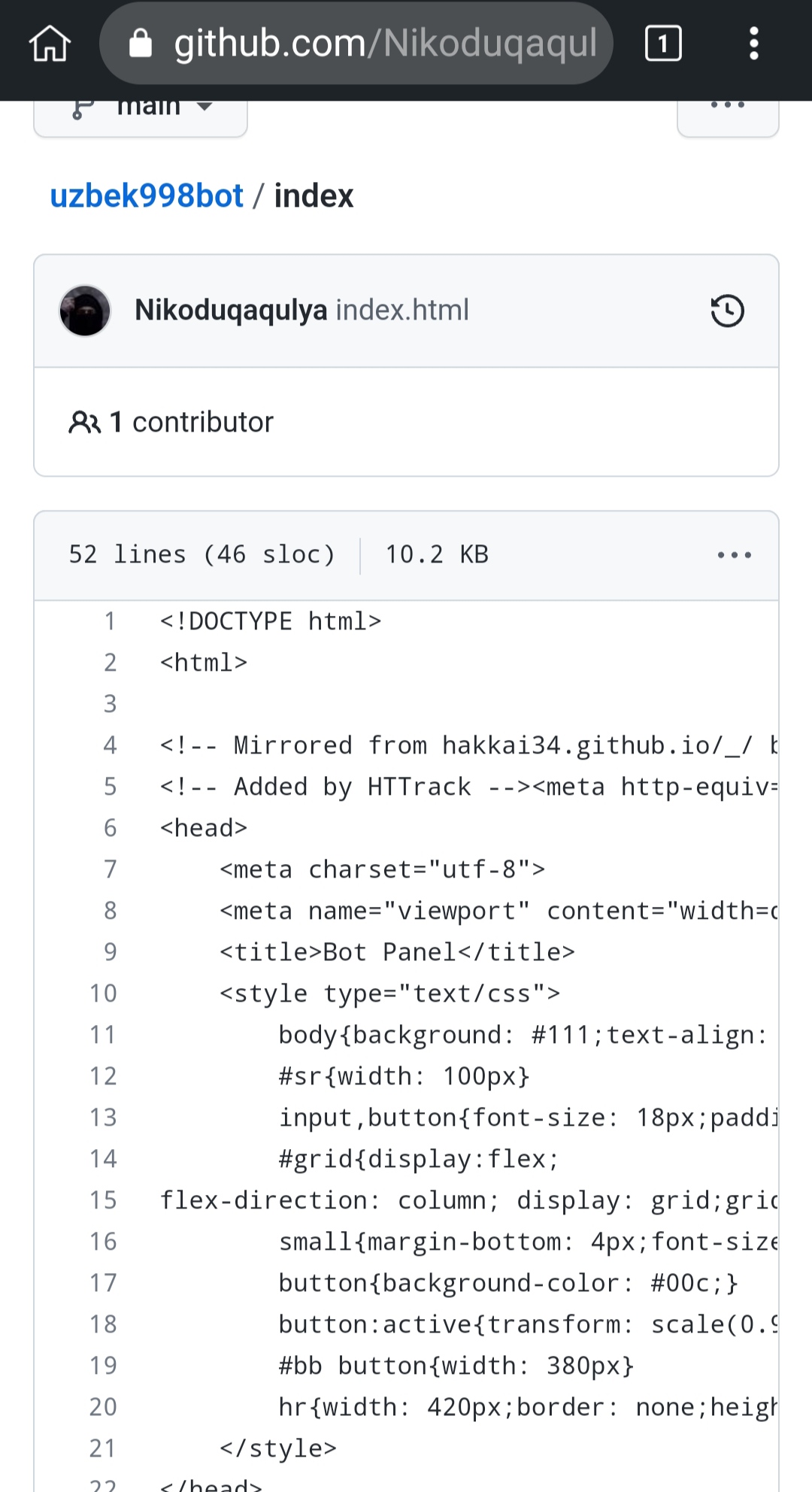
Task: Open the browser three-dot menu
Action: coord(753,43)
